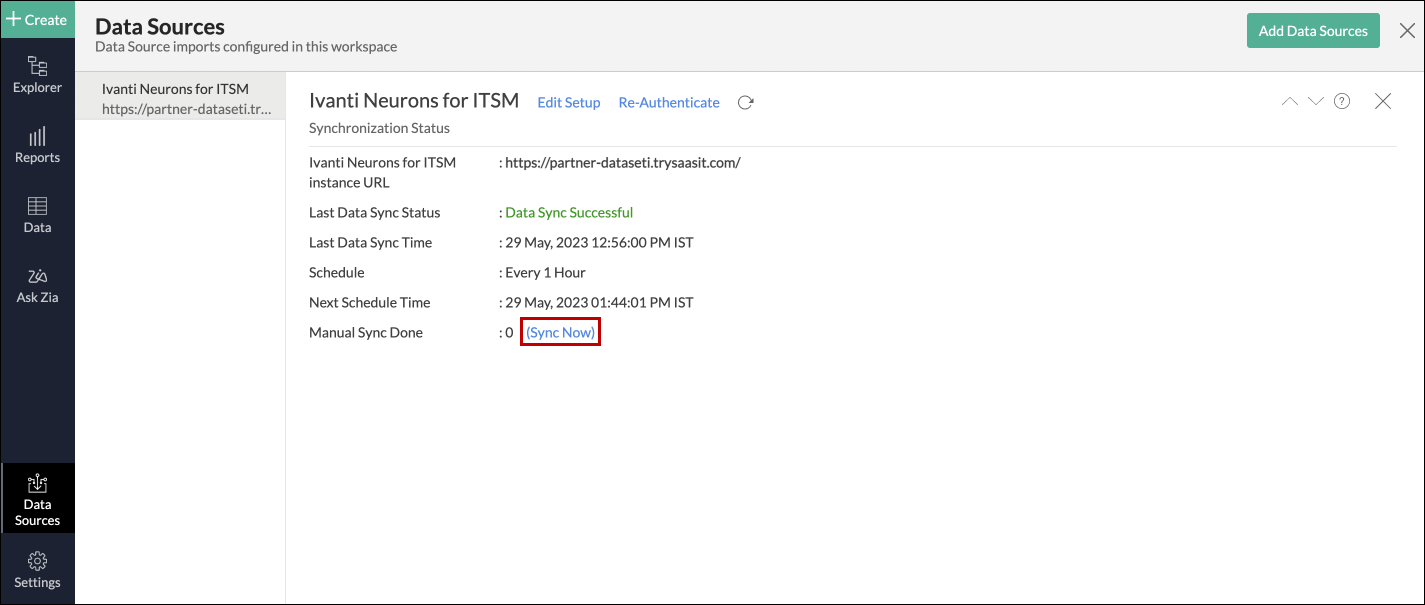Select the Reports icon in sidebar
1425x605 pixels.
coord(37,145)
